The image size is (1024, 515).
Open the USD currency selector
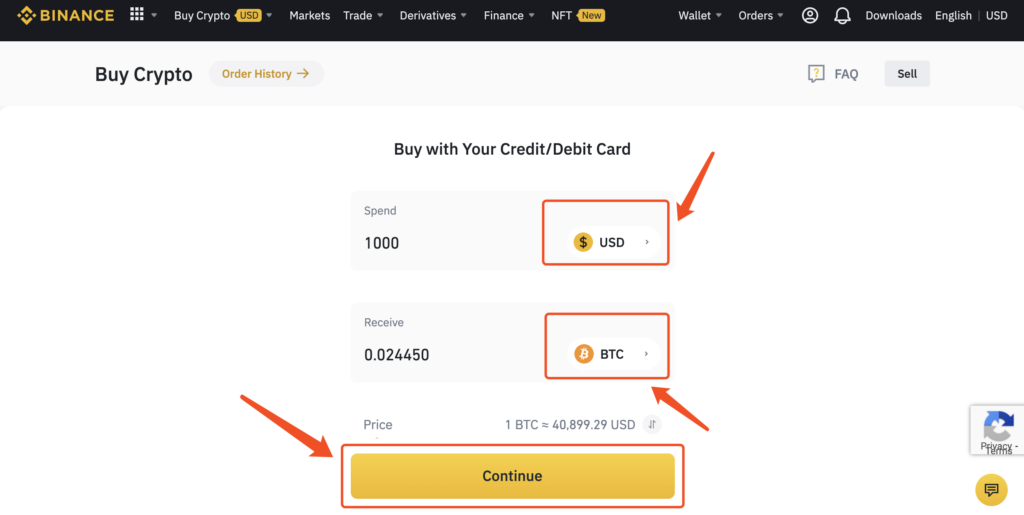(x=613, y=242)
